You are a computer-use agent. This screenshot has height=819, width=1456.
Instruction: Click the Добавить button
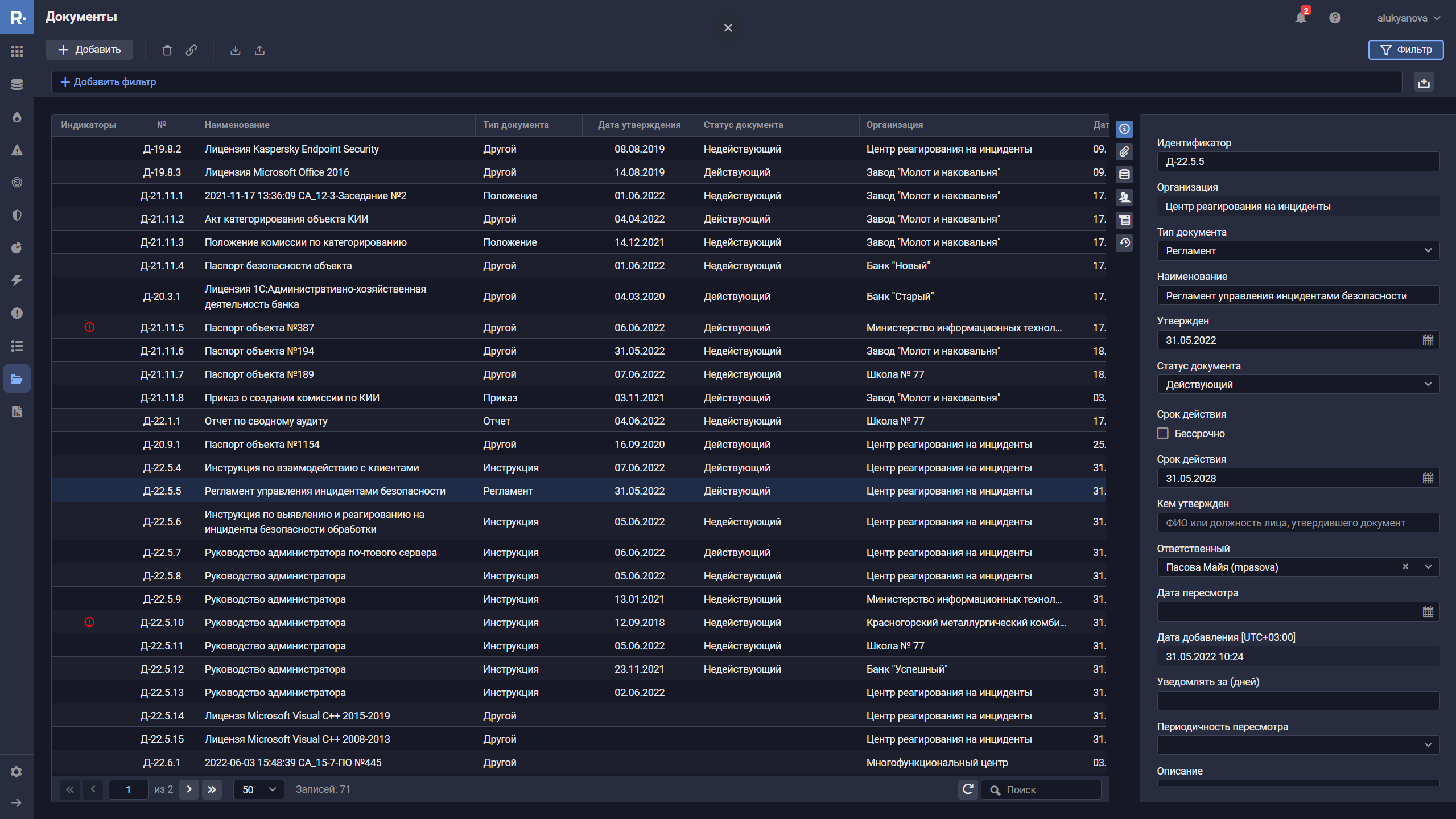89,50
